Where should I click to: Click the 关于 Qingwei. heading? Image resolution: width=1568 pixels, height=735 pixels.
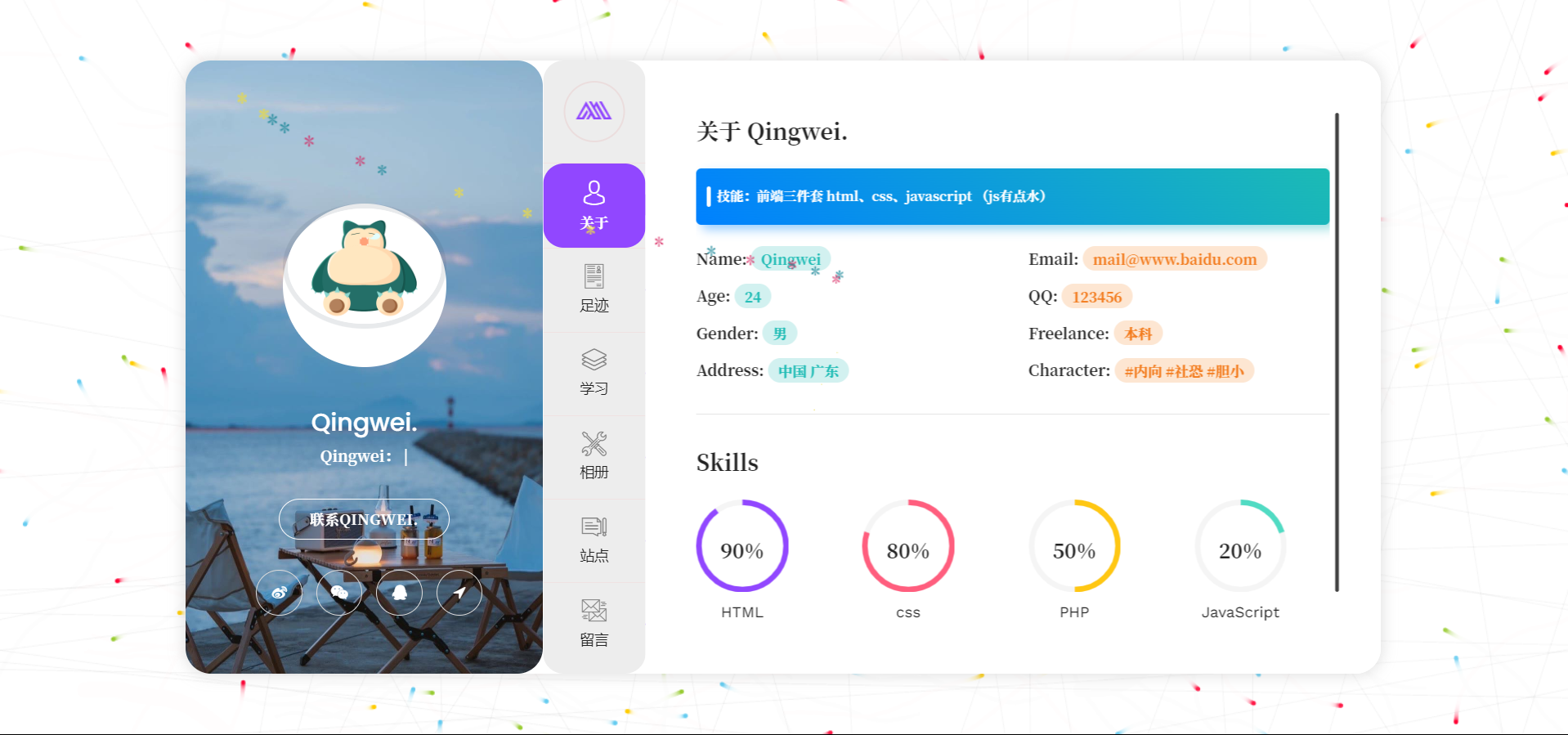click(x=772, y=132)
